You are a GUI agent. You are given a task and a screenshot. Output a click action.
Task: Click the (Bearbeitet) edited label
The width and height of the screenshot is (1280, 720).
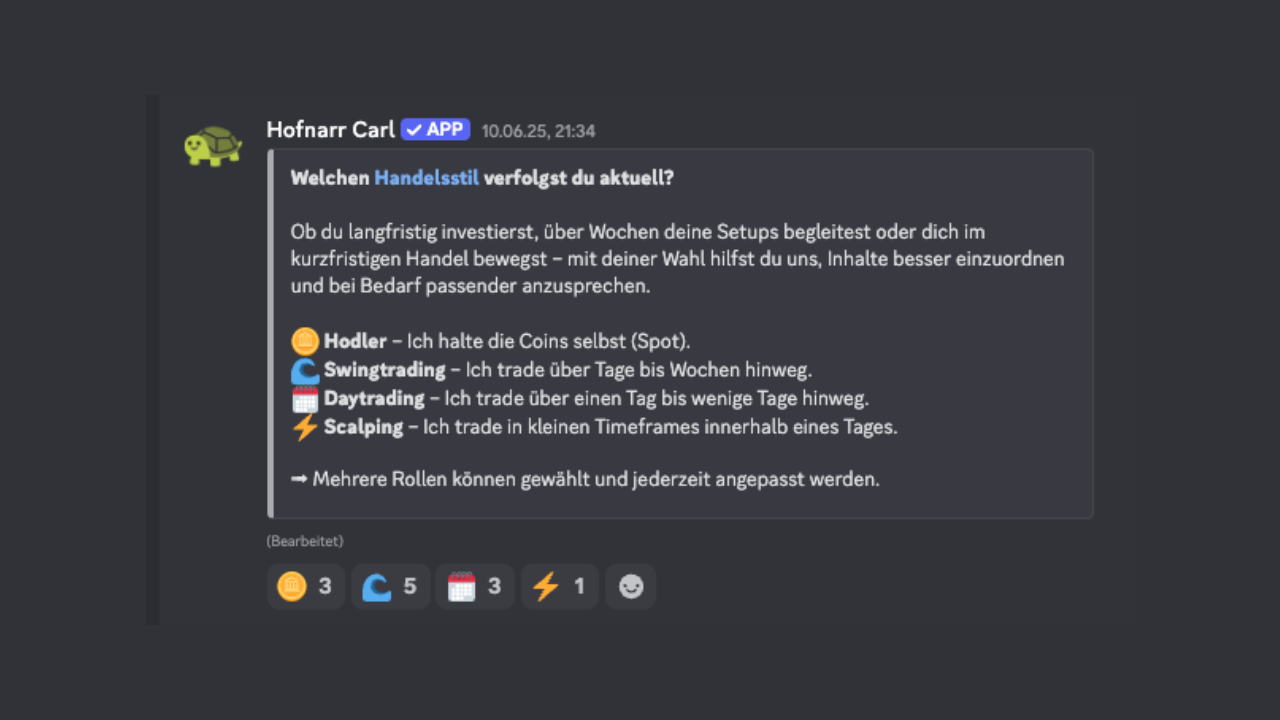tap(305, 541)
